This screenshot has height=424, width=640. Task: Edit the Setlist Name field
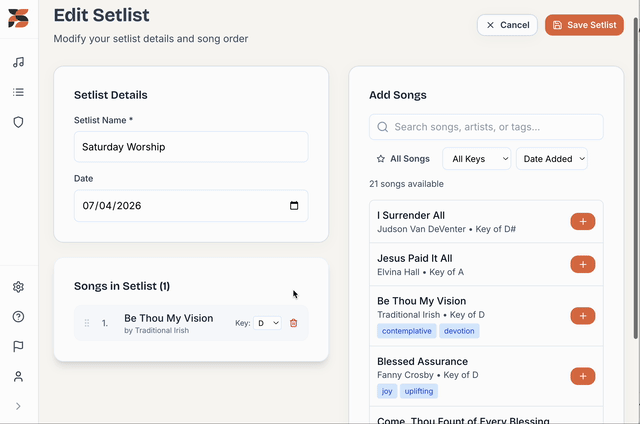(x=191, y=147)
